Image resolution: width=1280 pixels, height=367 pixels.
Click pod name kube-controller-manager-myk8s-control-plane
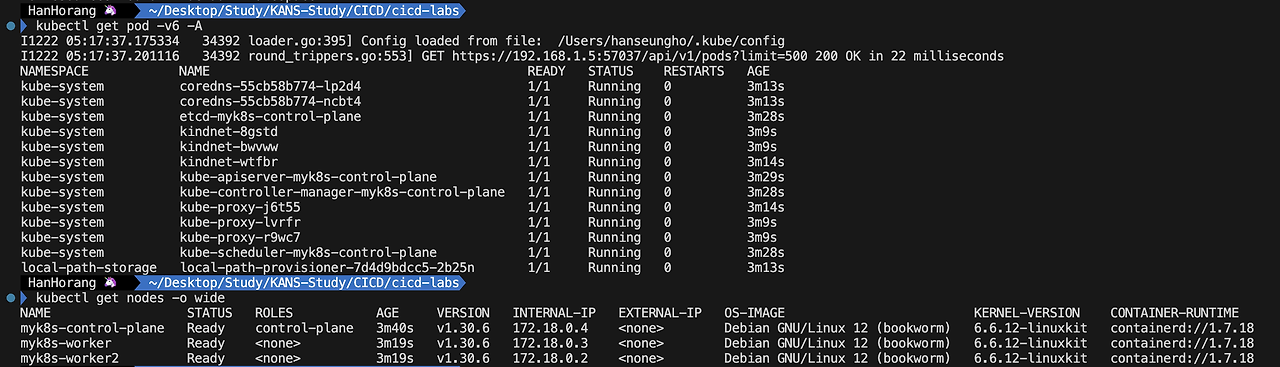(x=342, y=192)
